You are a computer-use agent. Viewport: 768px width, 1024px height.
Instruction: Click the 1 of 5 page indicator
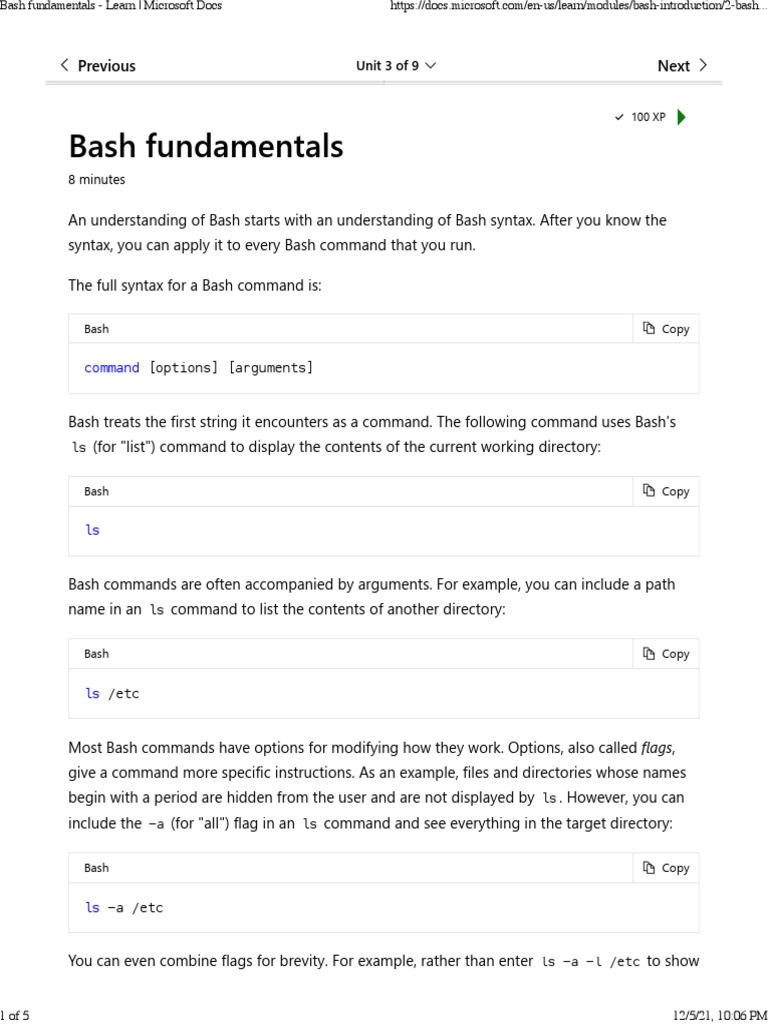(14, 1016)
